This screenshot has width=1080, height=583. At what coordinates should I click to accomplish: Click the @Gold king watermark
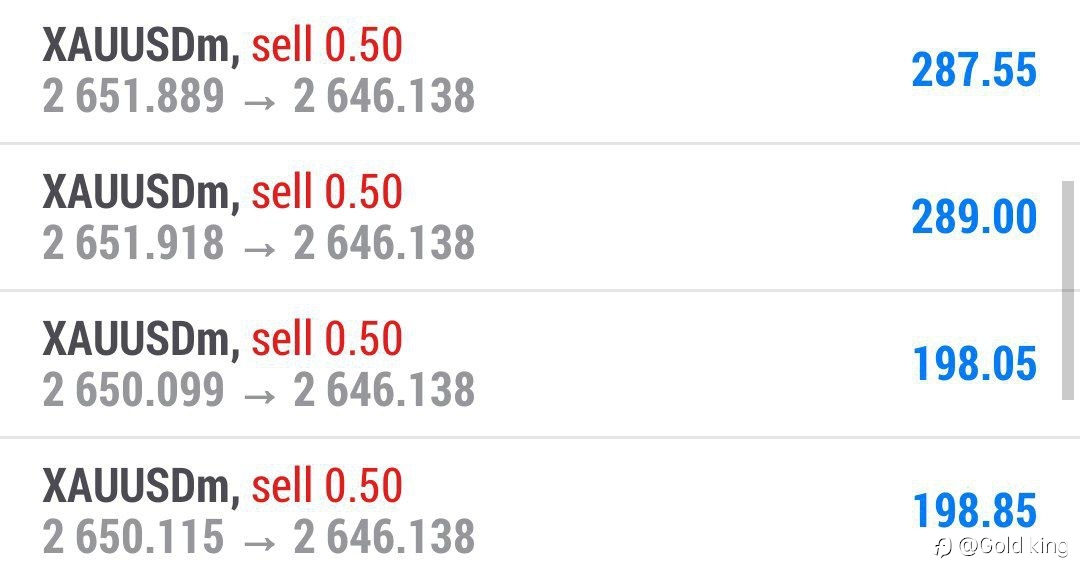1001,546
